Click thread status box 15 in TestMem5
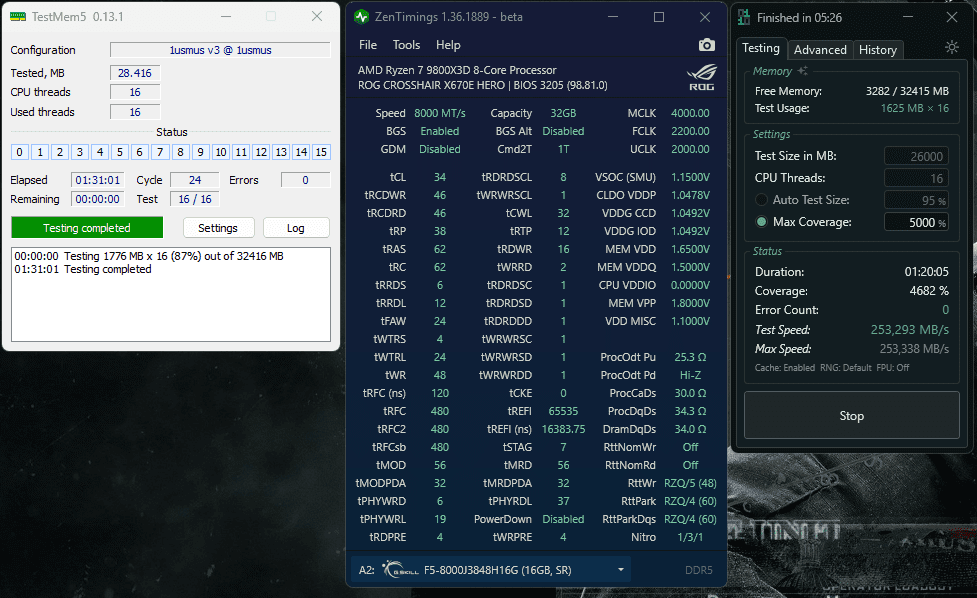This screenshot has width=977, height=598. click(321, 152)
